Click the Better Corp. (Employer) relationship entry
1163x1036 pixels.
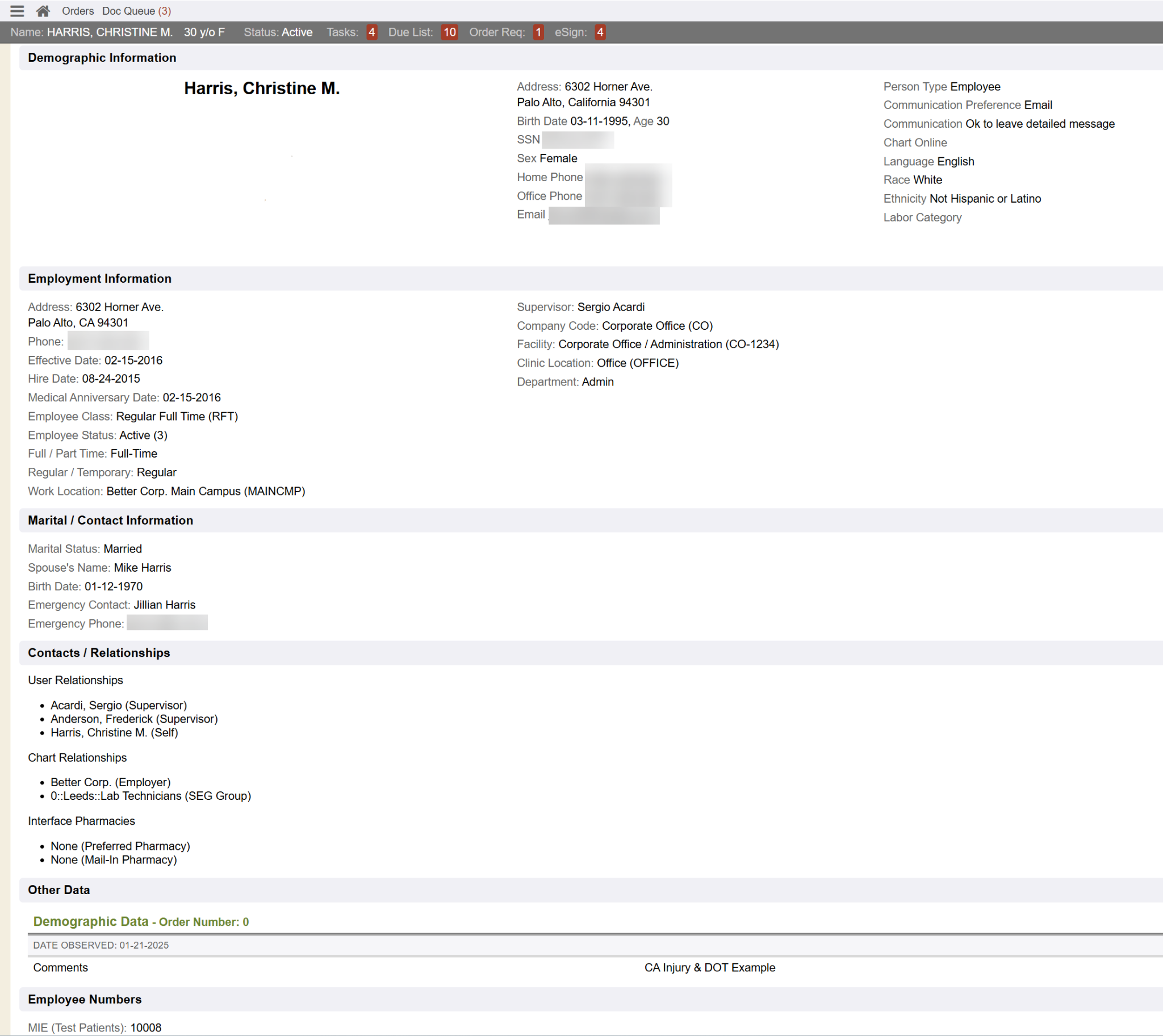pyautogui.click(x=111, y=782)
